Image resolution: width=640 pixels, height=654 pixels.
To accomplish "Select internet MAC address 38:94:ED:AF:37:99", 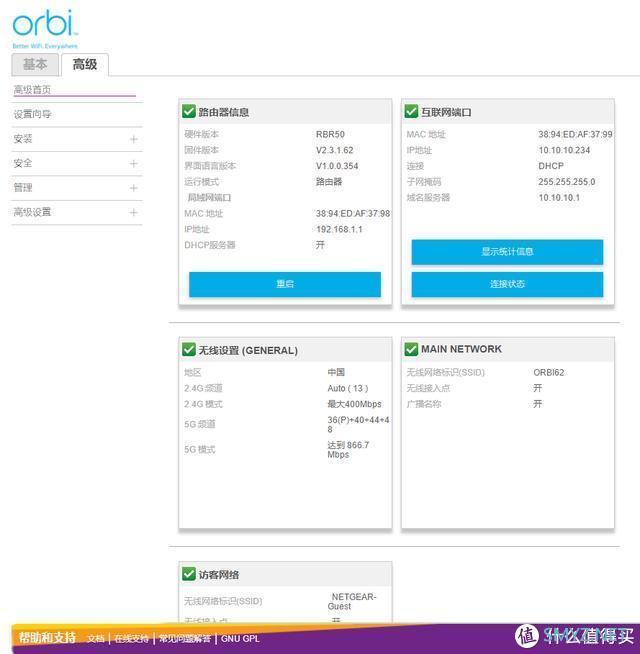I will (576, 134).
